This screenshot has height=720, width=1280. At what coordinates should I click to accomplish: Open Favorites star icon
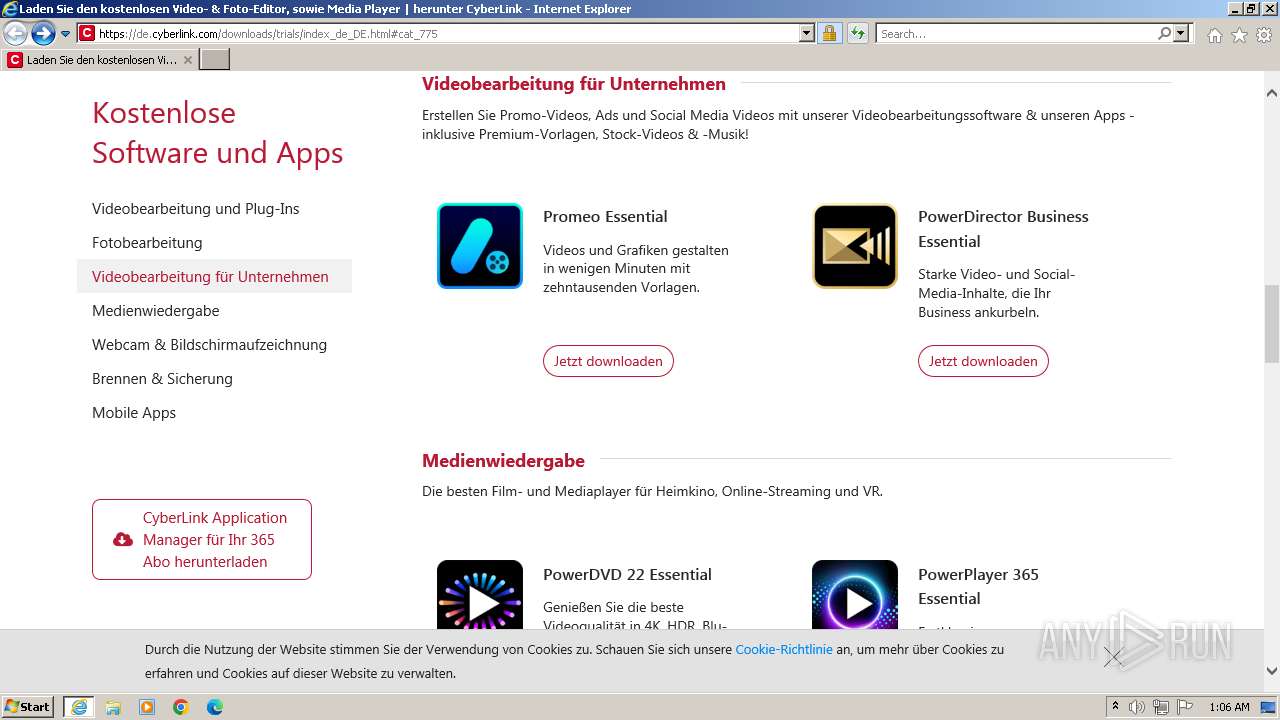coord(1239,35)
